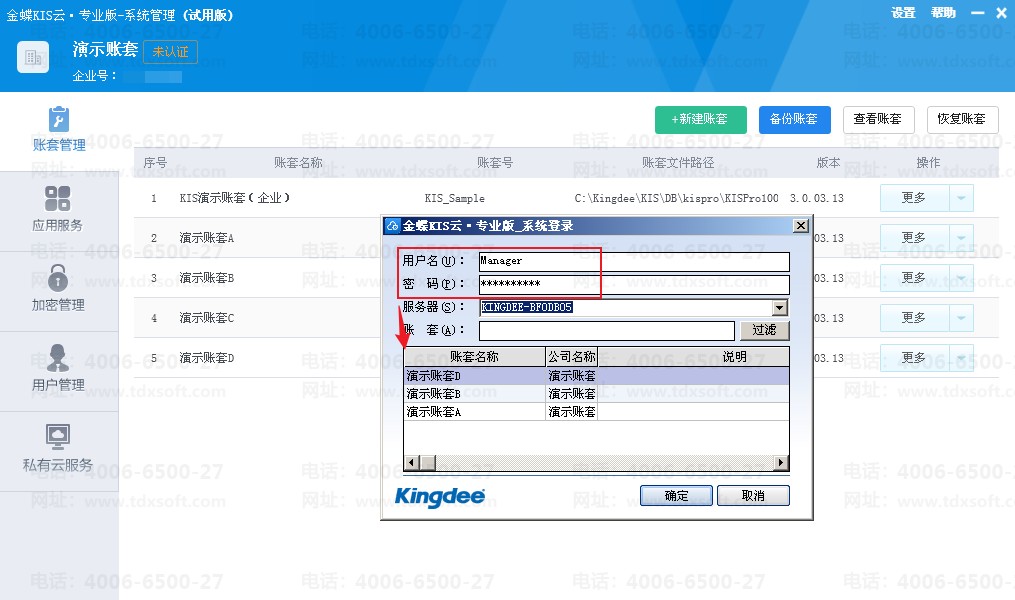Open the 帮助 menu in title bar
Viewport: 1015px width, 600px height.
pos(943,12)
